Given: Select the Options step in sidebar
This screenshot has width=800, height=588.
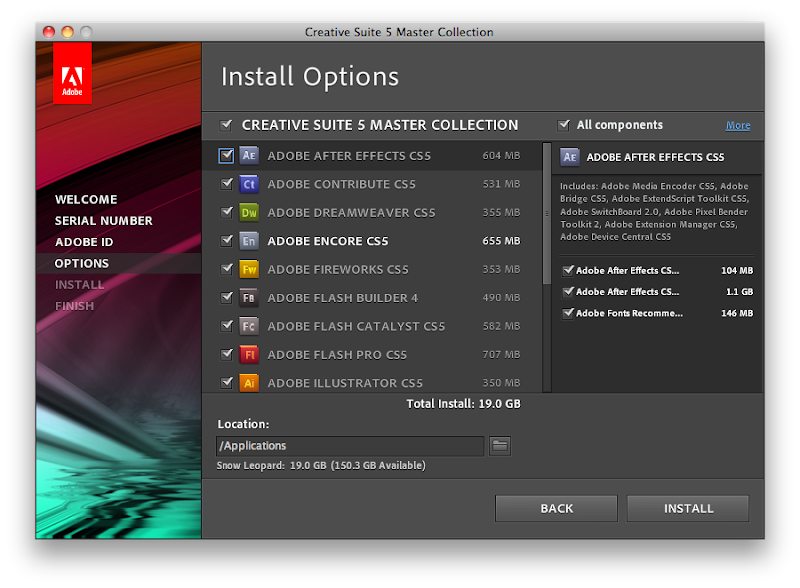Looking at the screenshot, I should 82,263.
